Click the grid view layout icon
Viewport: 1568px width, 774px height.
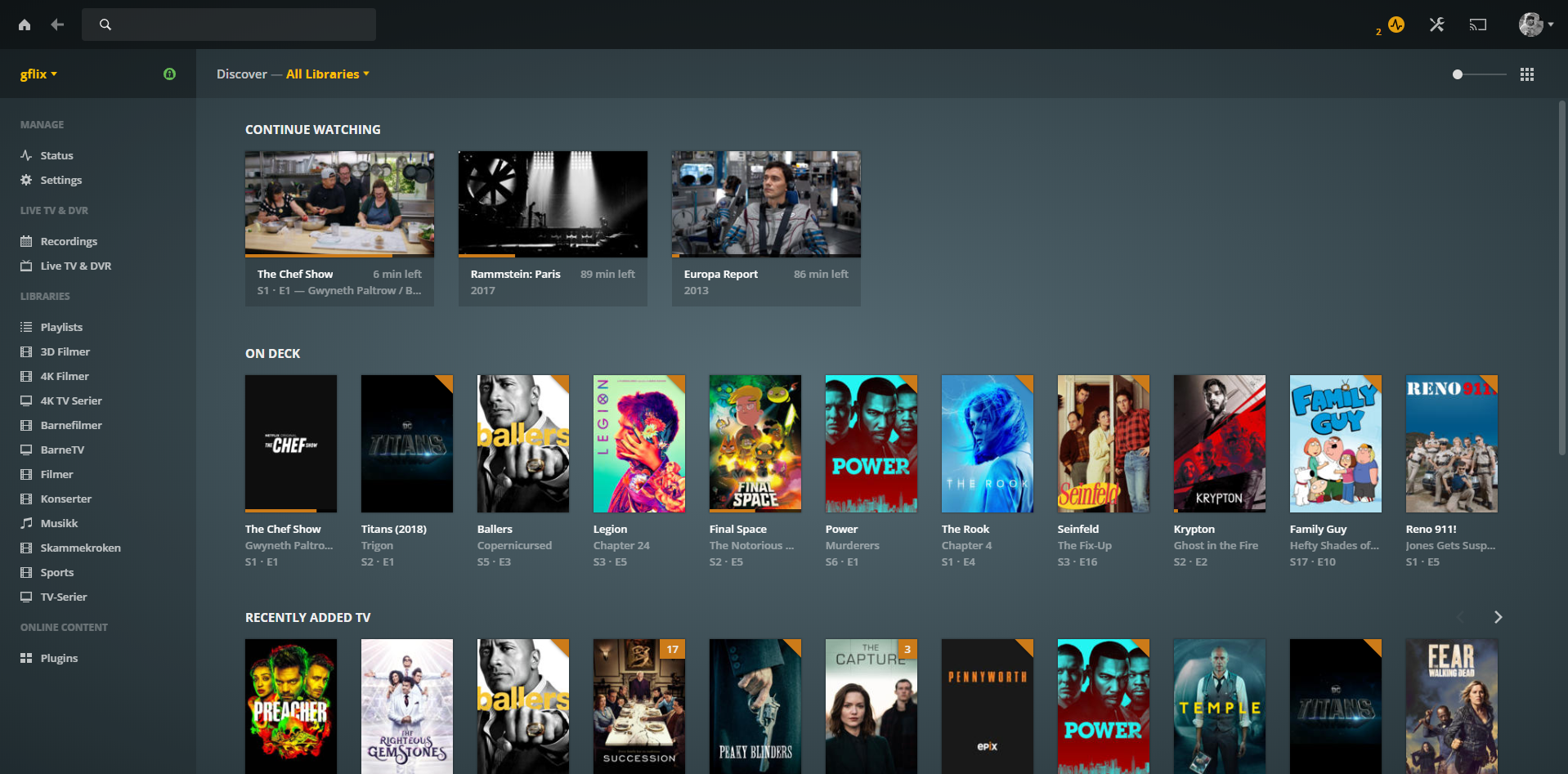(x=1526, y=74)
